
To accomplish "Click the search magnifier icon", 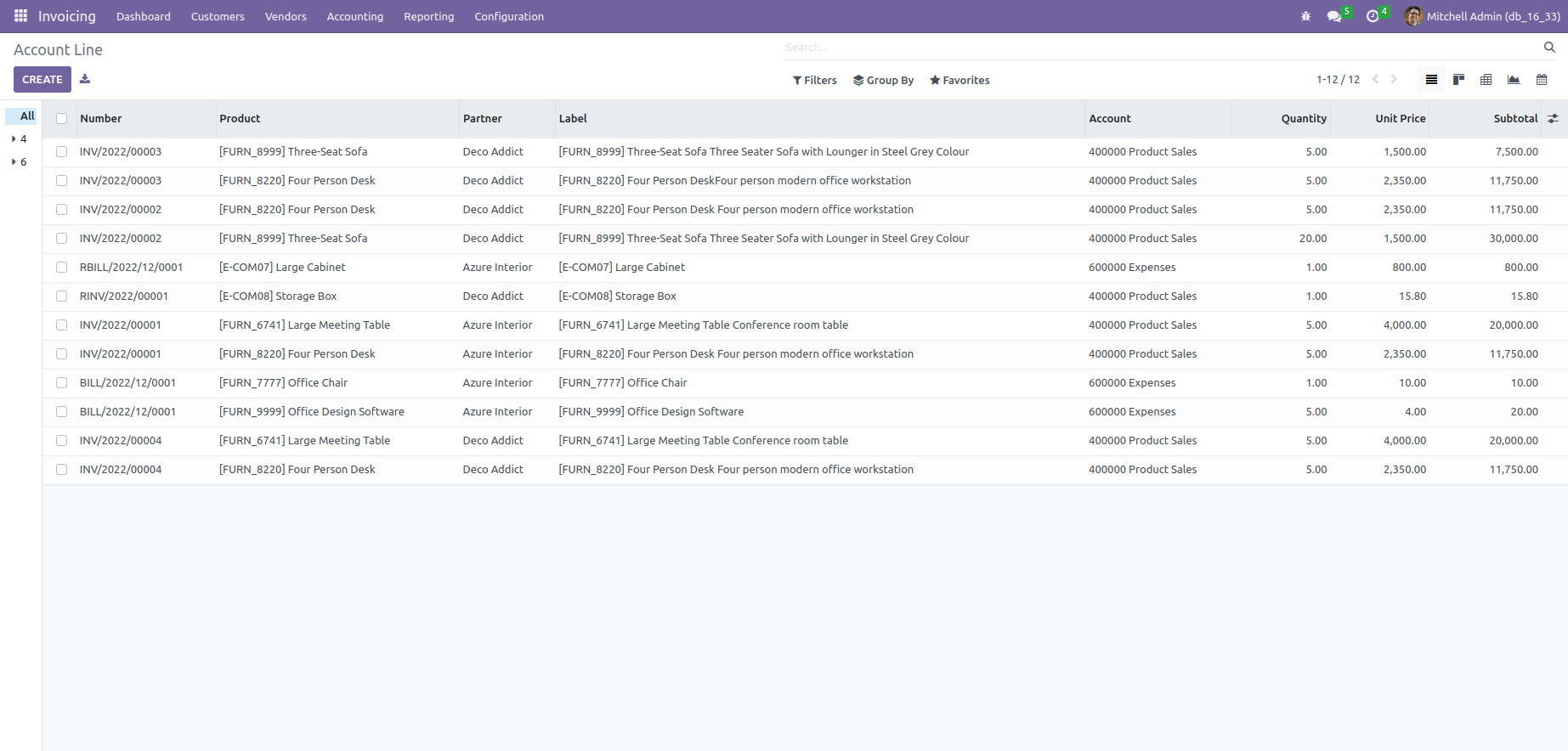I will point(1549,48).
